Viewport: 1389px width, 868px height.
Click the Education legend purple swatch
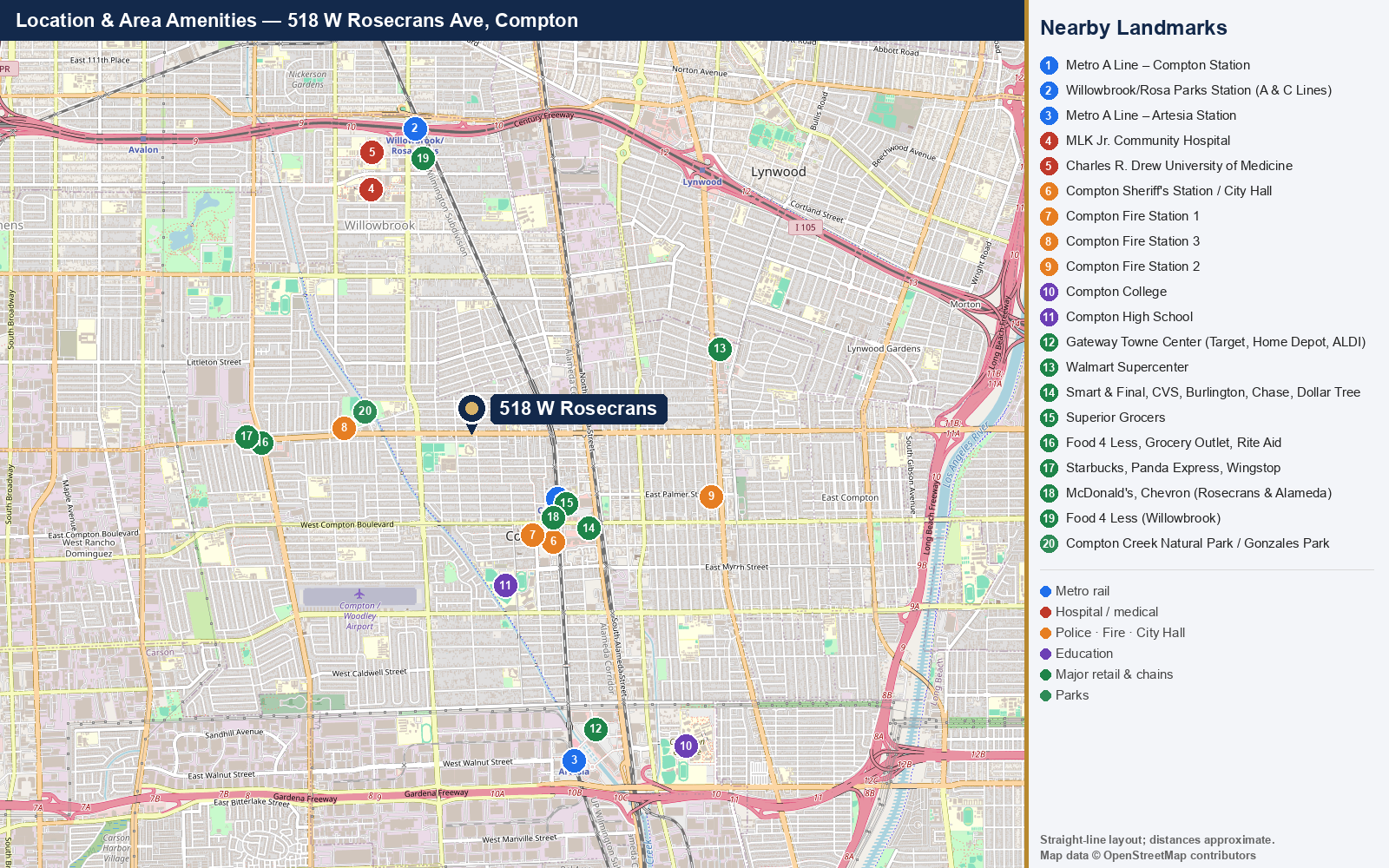1045,654
